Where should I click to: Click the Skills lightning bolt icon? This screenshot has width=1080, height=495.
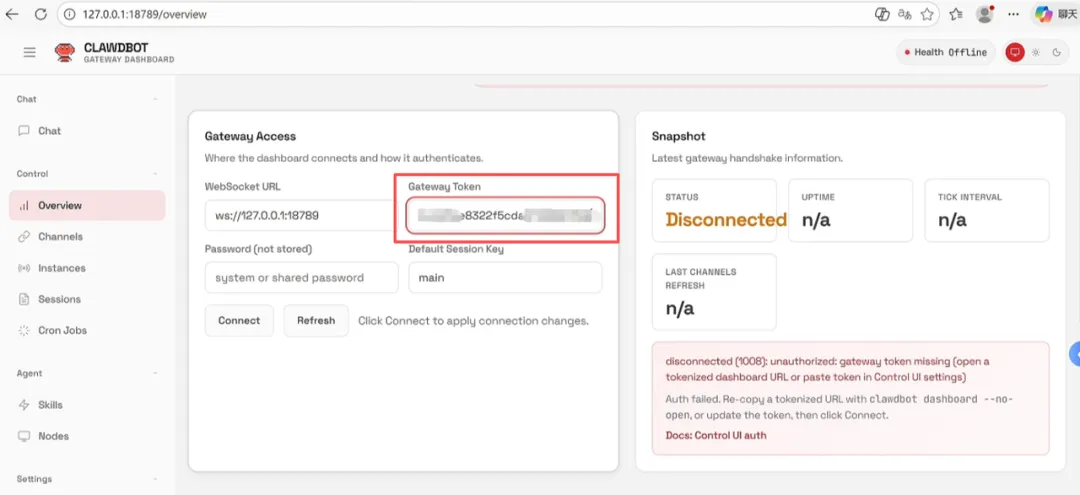[24, 405]
